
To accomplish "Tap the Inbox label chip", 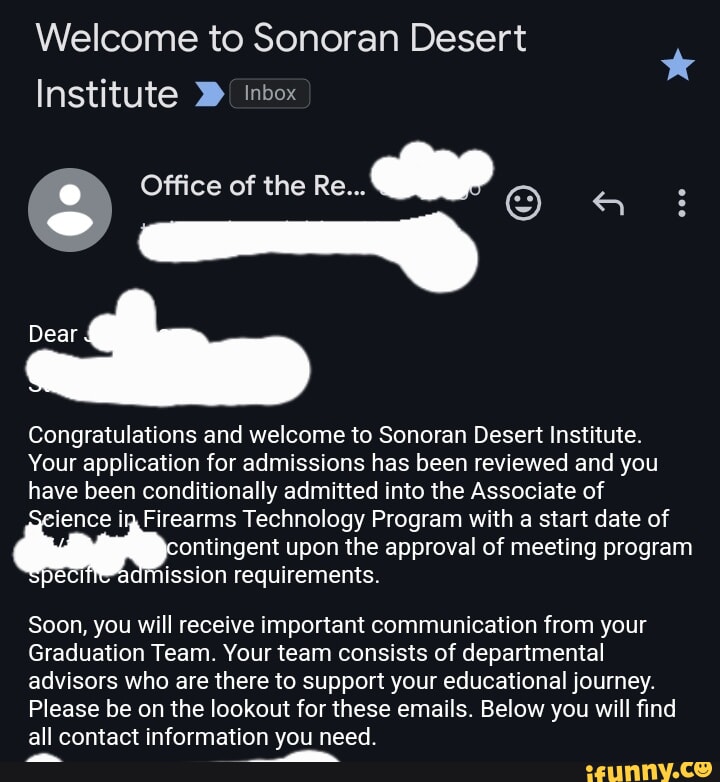I will coord(270,94).
